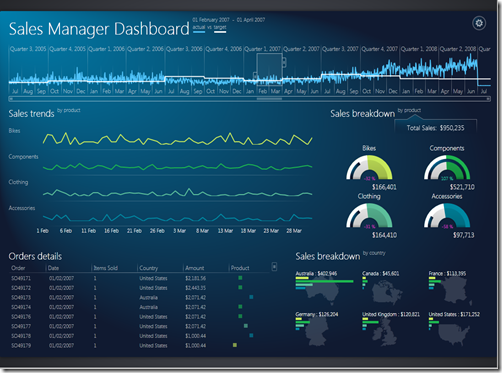Sort by the Items Sold column header
502x373 pixels.
(x=105, y=268)
